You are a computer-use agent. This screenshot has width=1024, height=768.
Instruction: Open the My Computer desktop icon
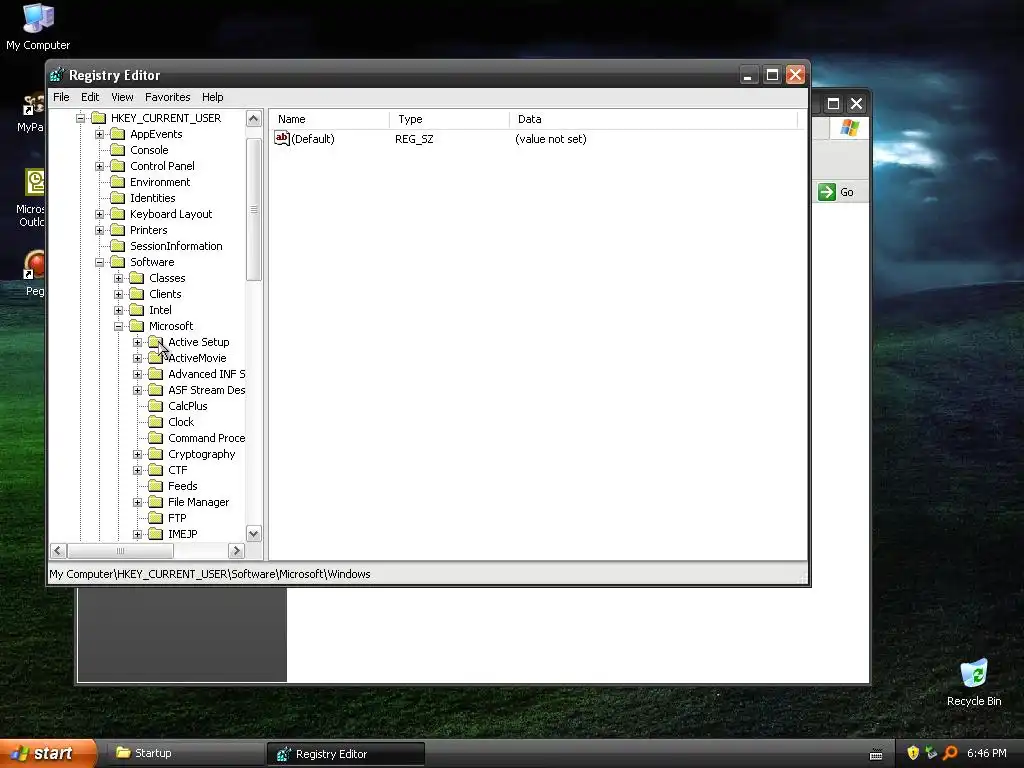click(x=38, y=26)
